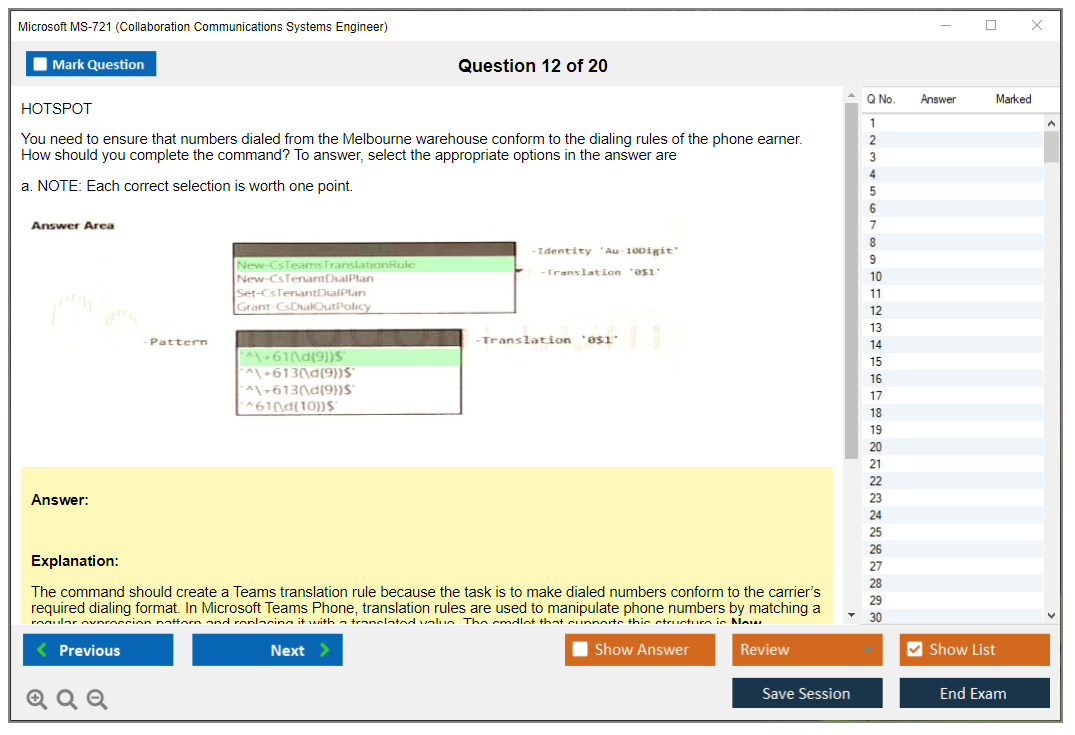The height and width of the screenshot is (735, 1075).
Task: Maximize the exam window
Action: click(x=991, y=25)
